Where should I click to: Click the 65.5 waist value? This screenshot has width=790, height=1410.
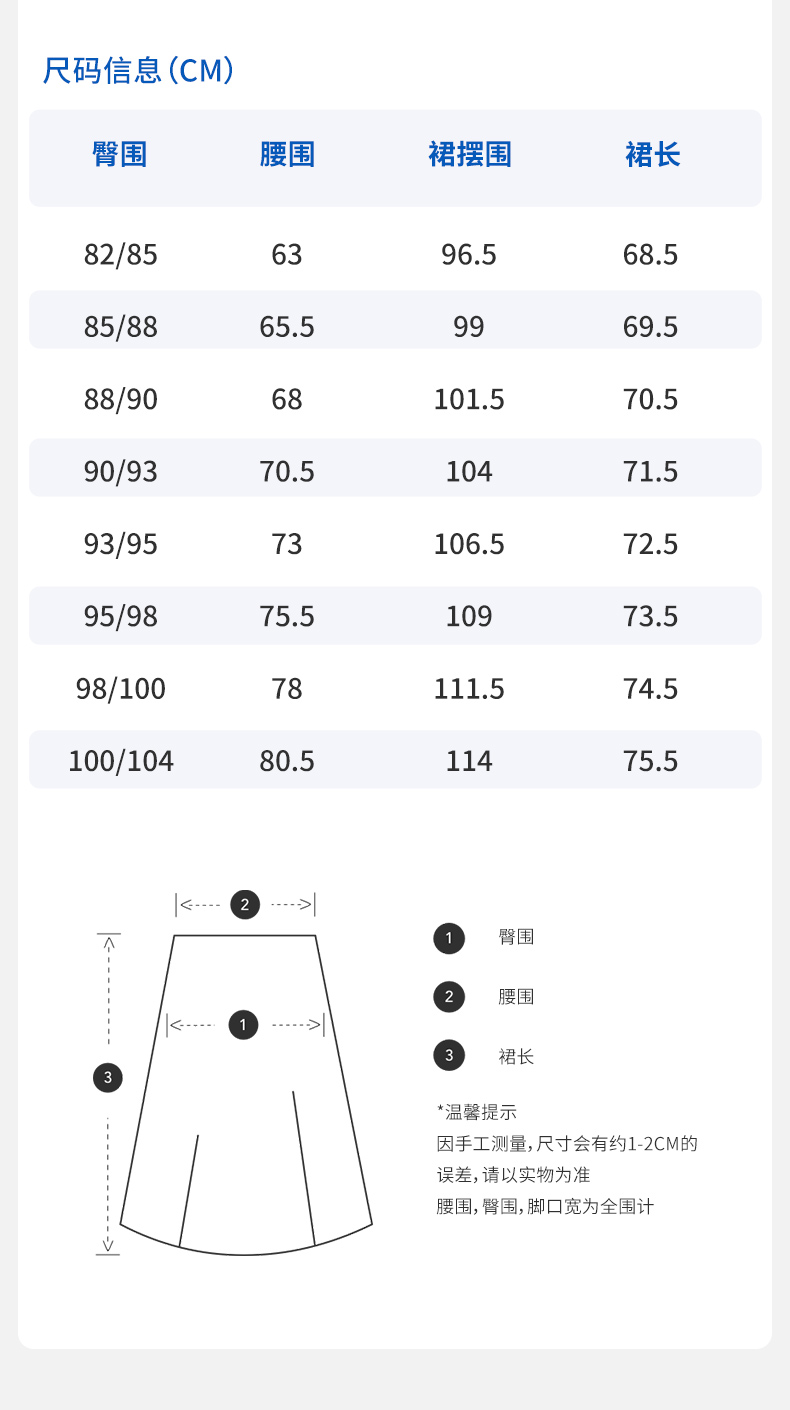tap(287, 327)
